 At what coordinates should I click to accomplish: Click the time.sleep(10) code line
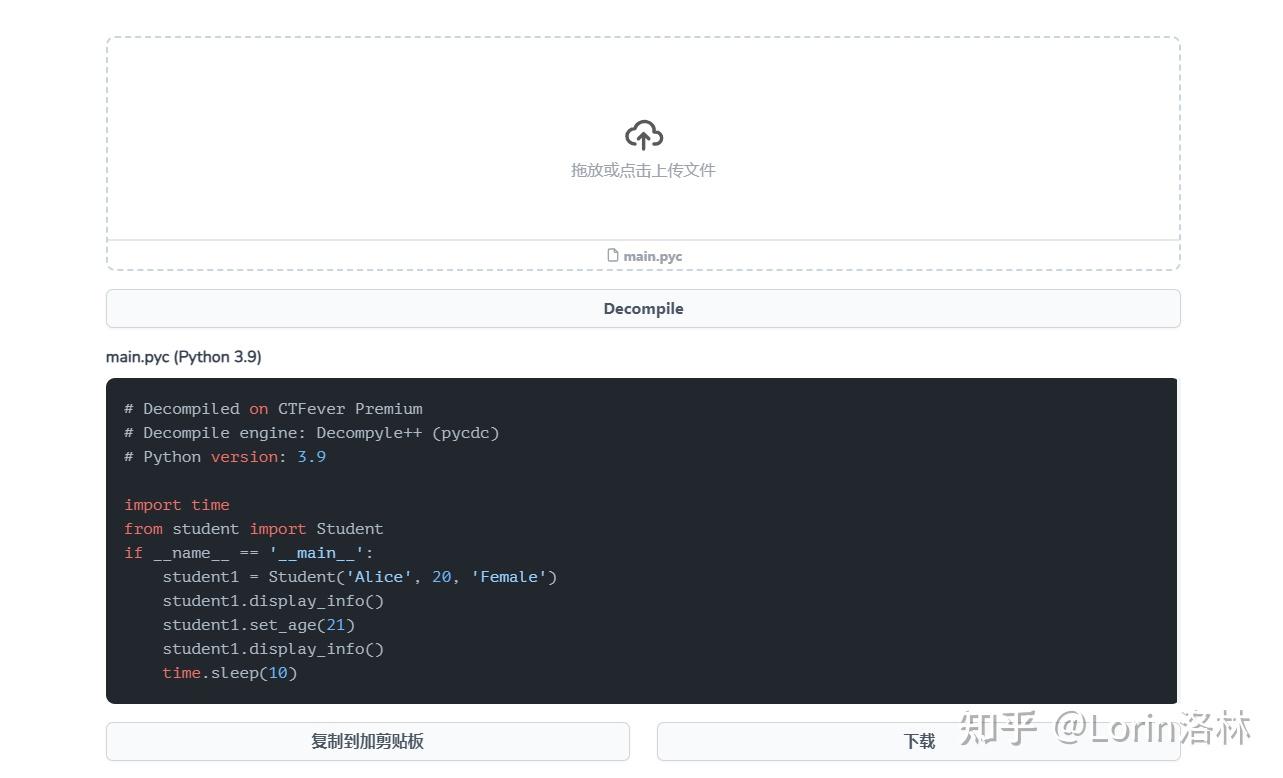point(229,672)
